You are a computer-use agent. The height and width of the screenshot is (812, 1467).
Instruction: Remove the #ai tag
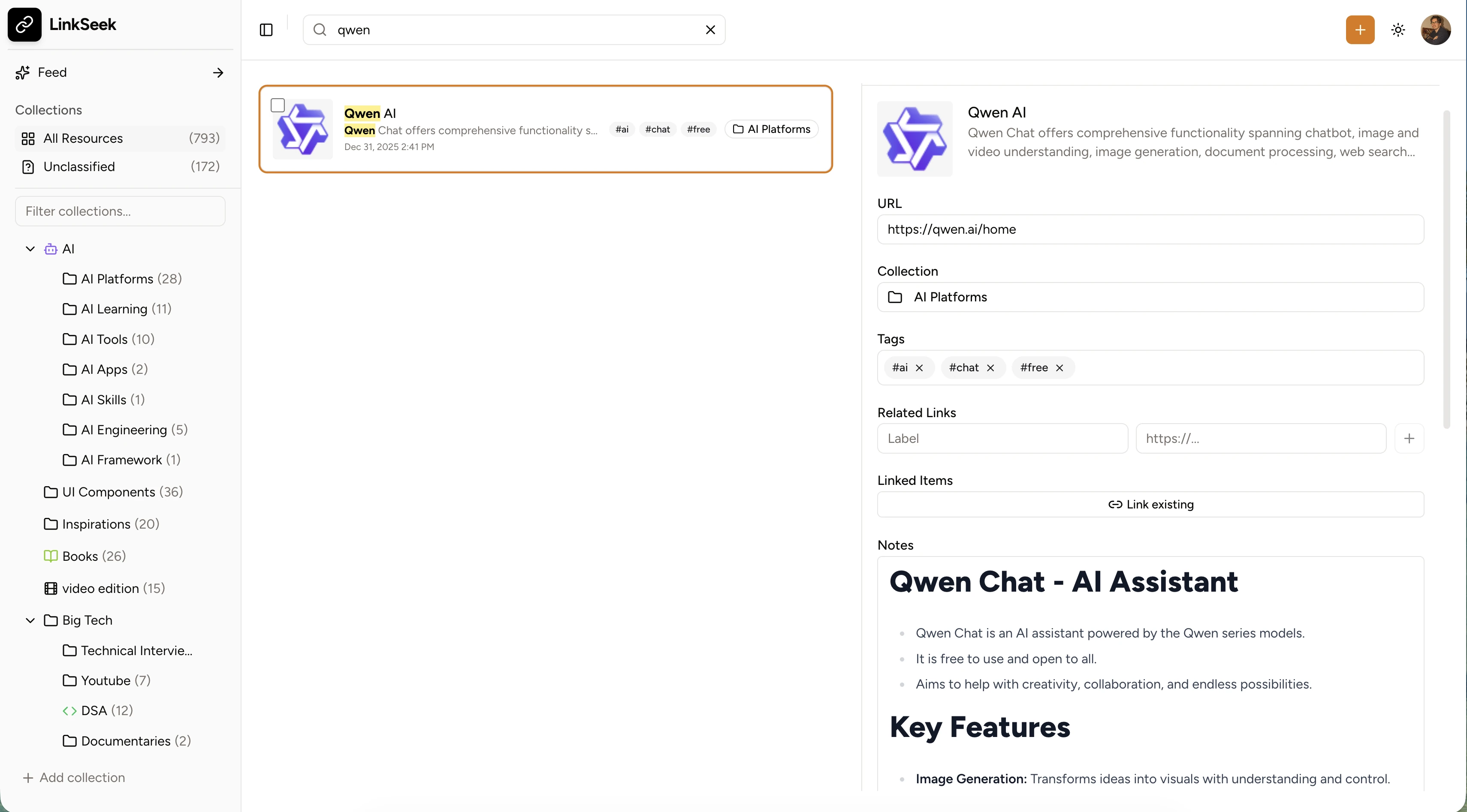tap(919, 367)
